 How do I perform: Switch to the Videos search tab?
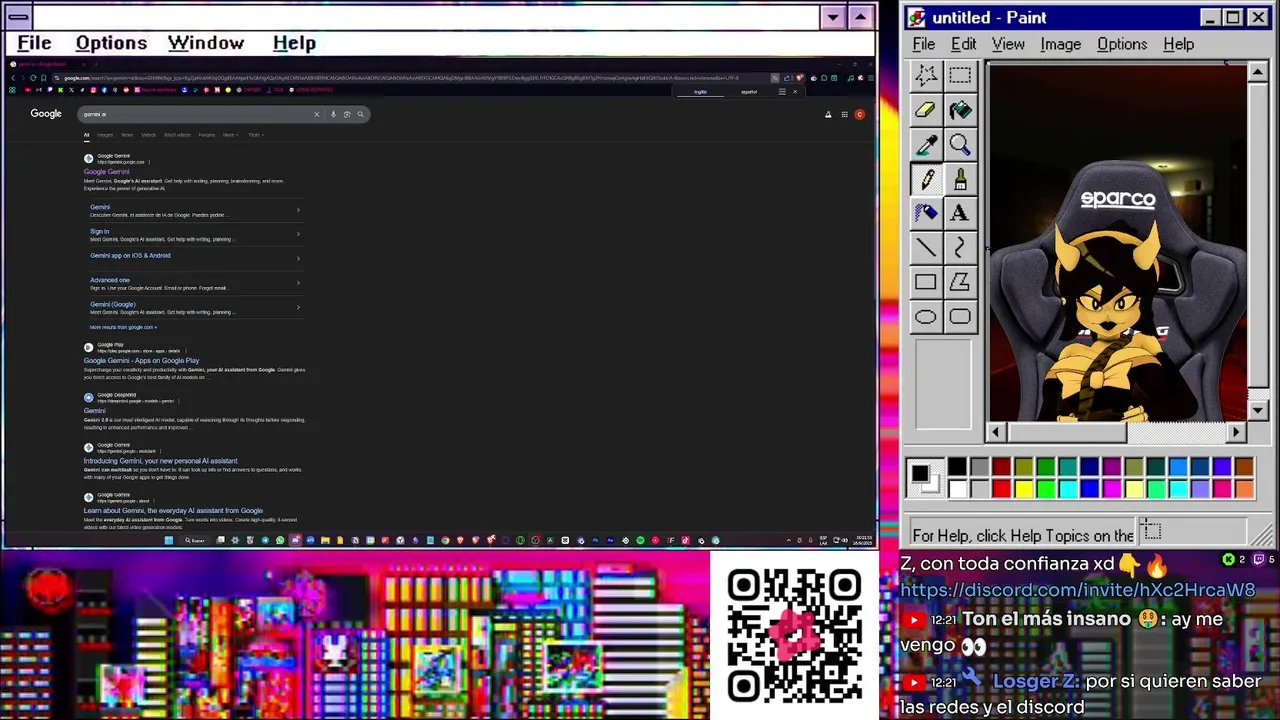coord(148,135)
